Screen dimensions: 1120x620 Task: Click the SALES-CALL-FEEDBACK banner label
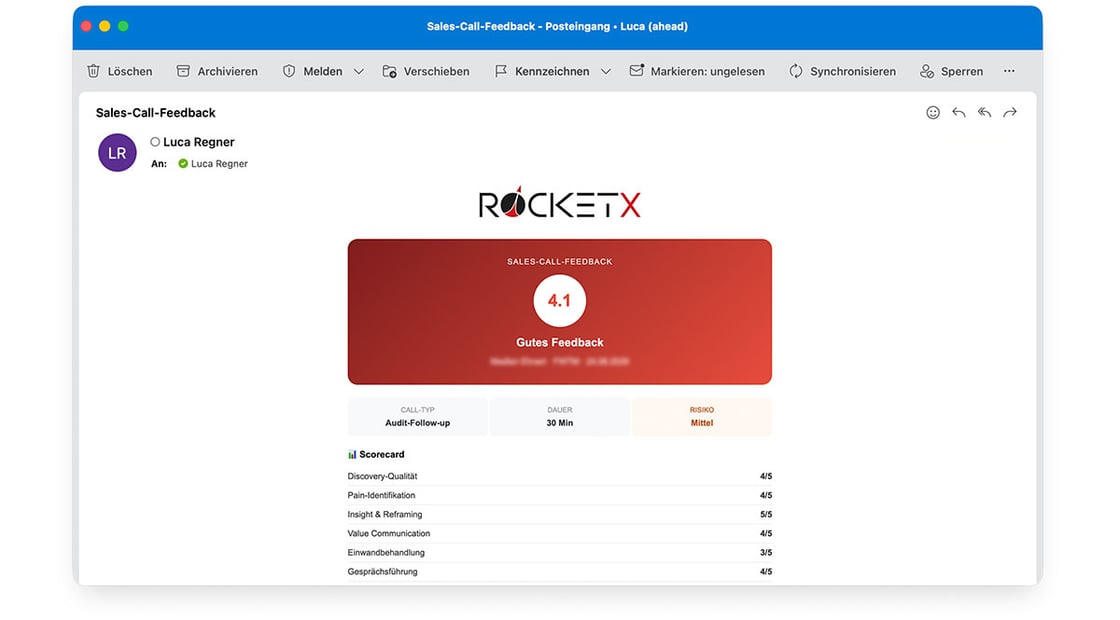pyautogui.click(x=559, y=261)
